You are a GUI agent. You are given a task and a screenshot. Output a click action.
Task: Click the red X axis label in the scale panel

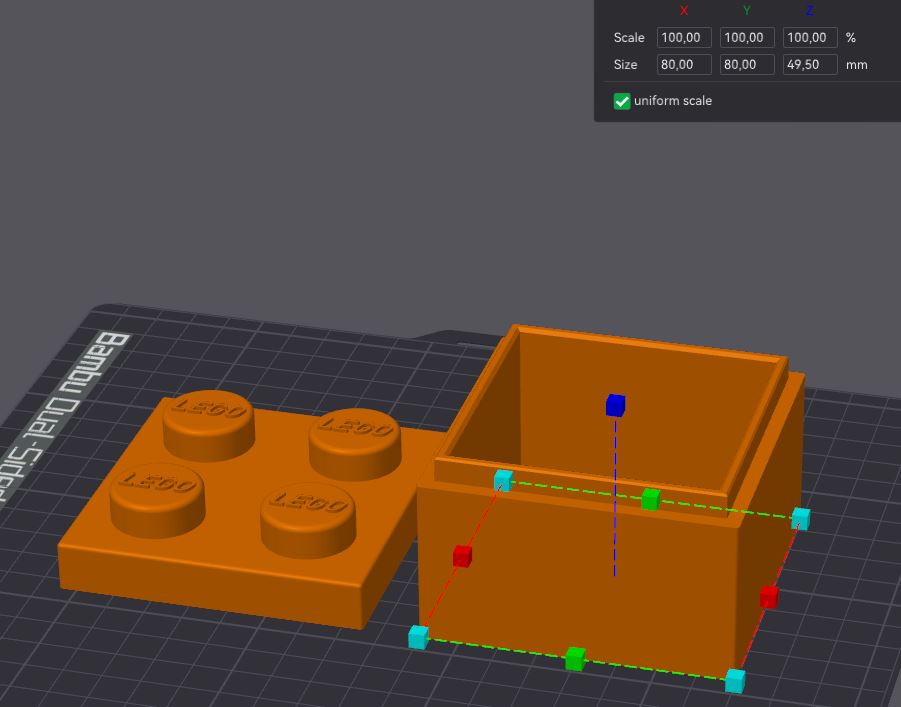(683, 11)
